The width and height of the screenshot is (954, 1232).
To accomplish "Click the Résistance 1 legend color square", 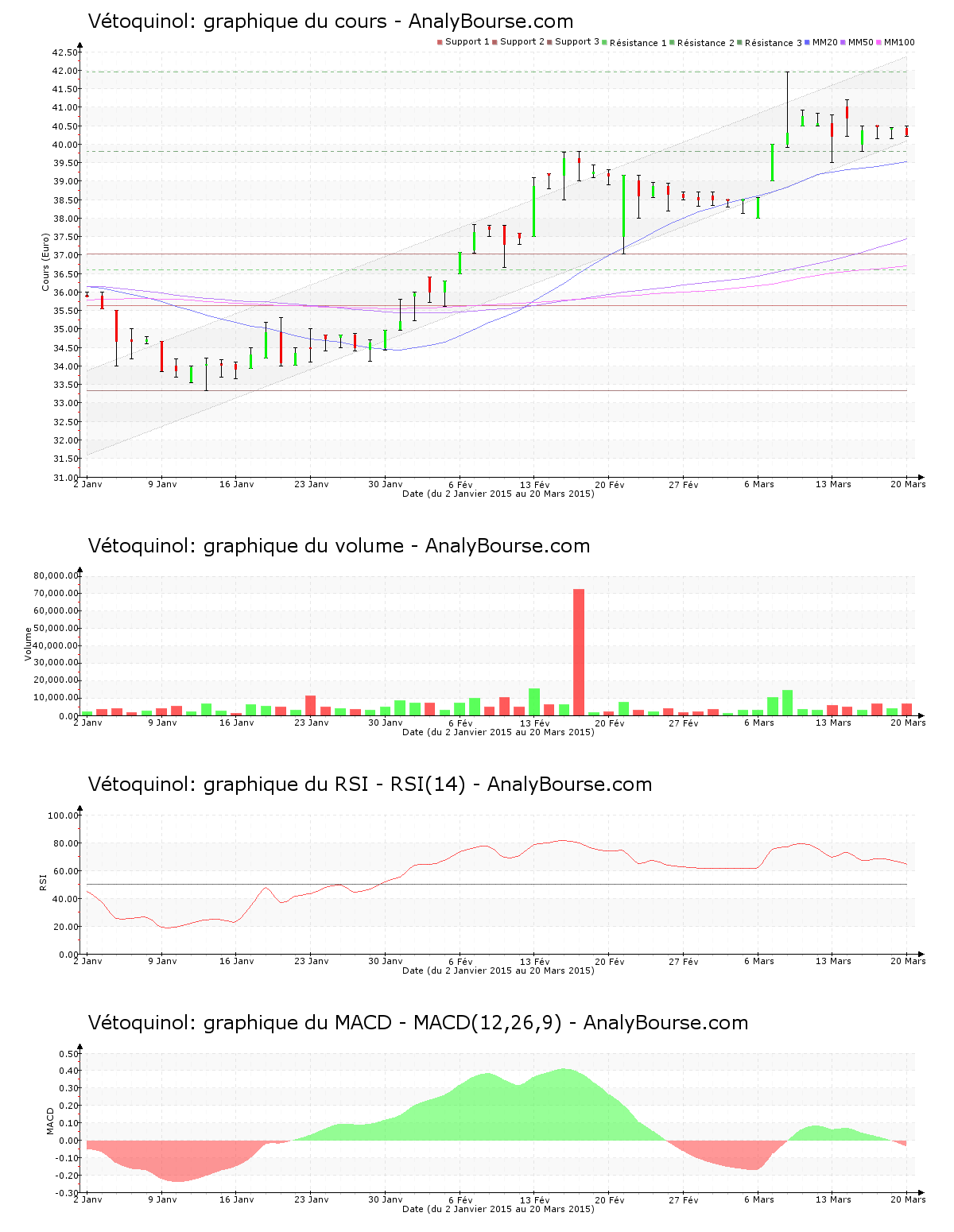I will (x=605, y=42).
